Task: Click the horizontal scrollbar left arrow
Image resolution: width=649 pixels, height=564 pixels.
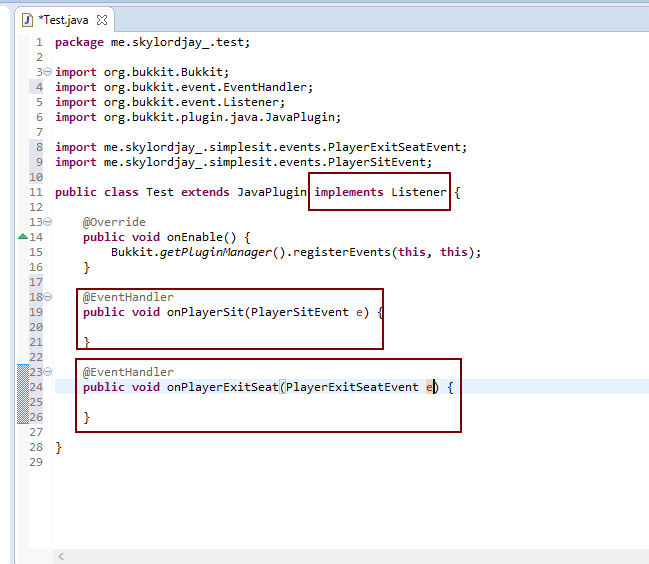Action: 61,557
